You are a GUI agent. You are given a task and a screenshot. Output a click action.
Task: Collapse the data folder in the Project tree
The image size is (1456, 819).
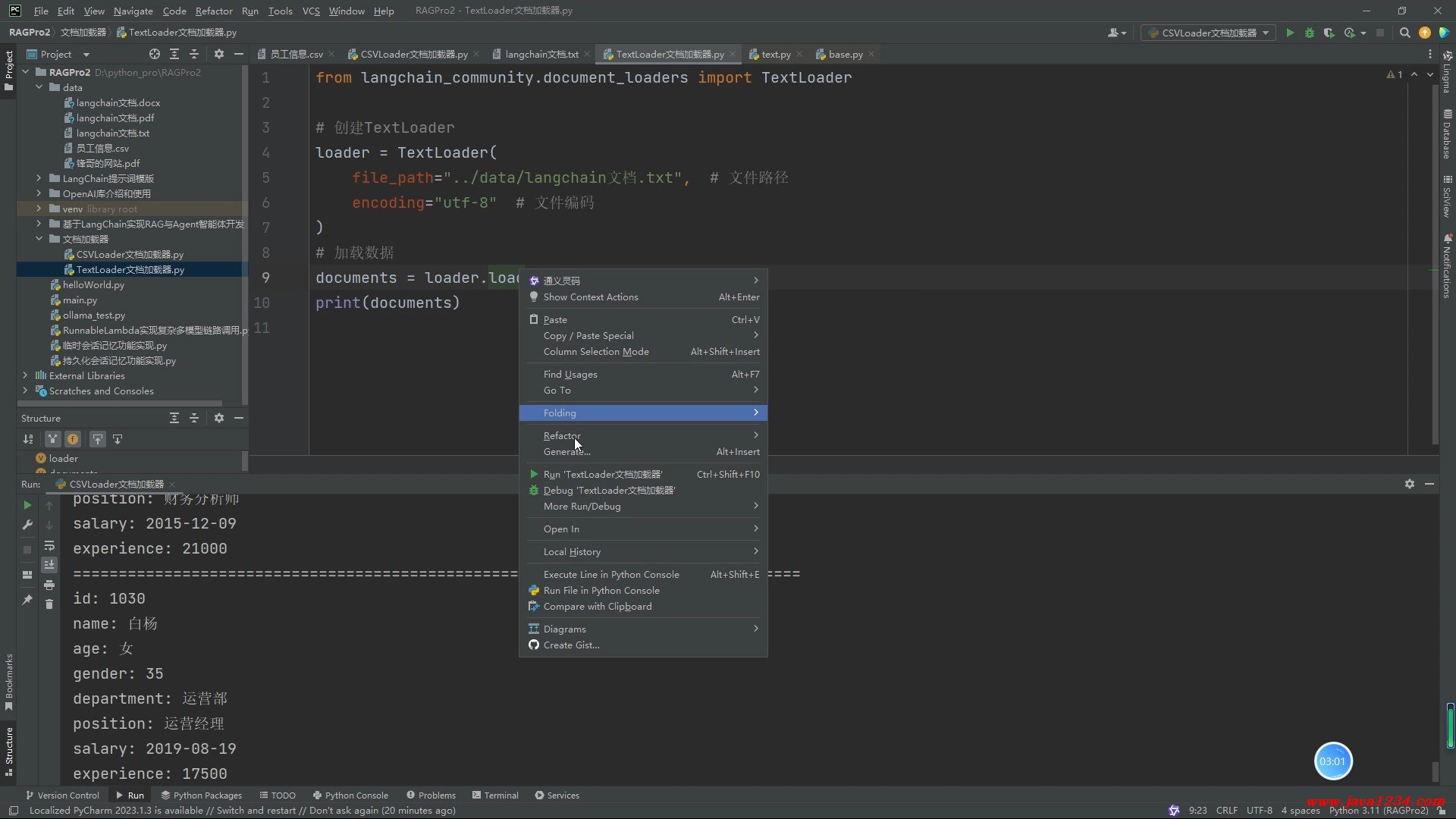click(39, 87)
